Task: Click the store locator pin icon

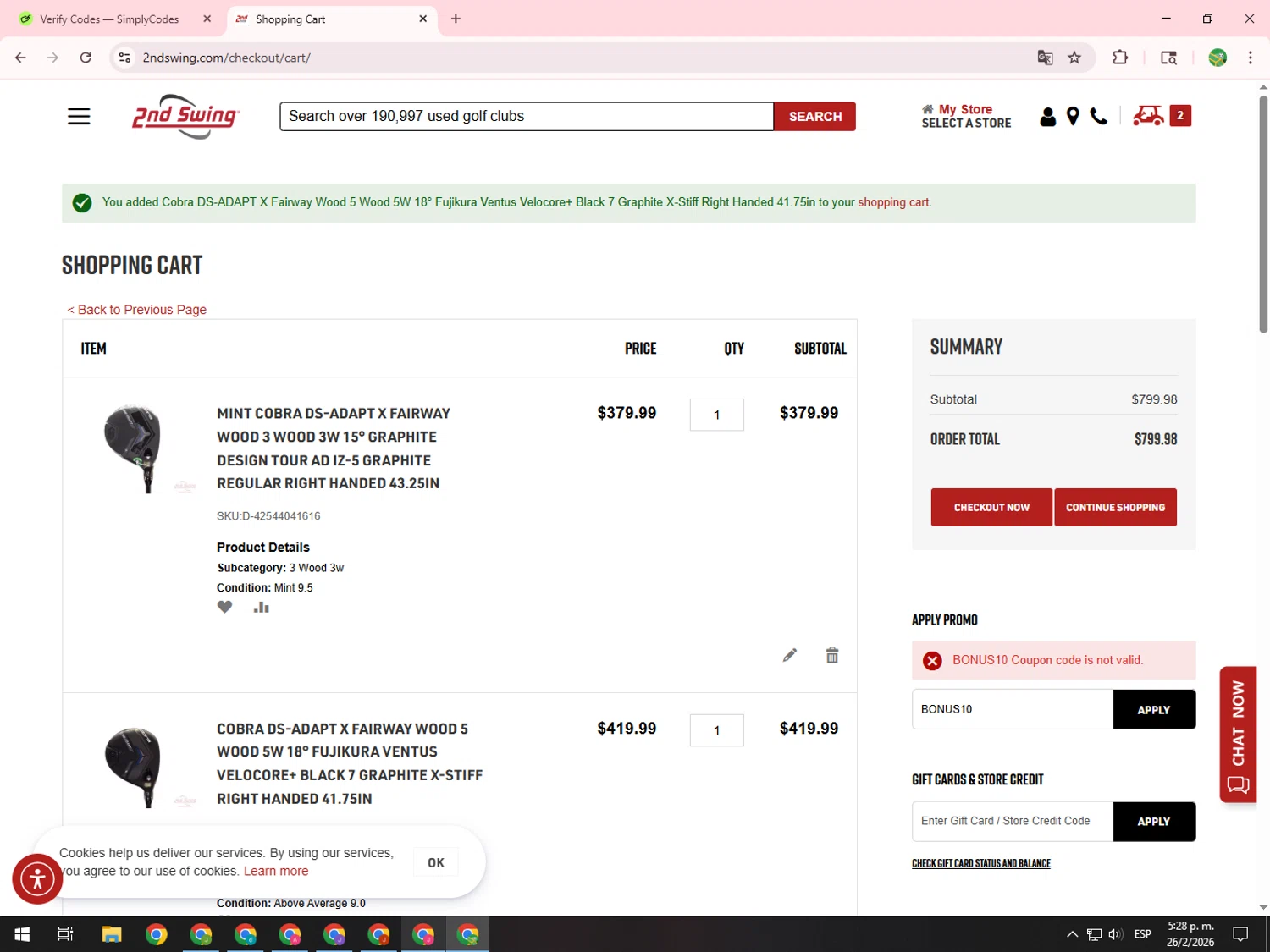Action: 1073,117
